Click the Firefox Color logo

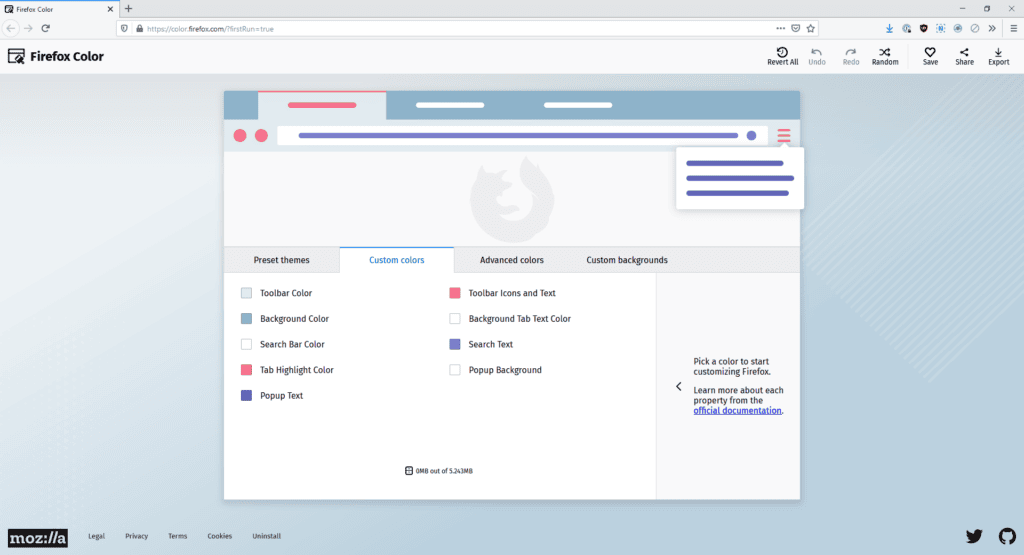(x=56, y=56)
